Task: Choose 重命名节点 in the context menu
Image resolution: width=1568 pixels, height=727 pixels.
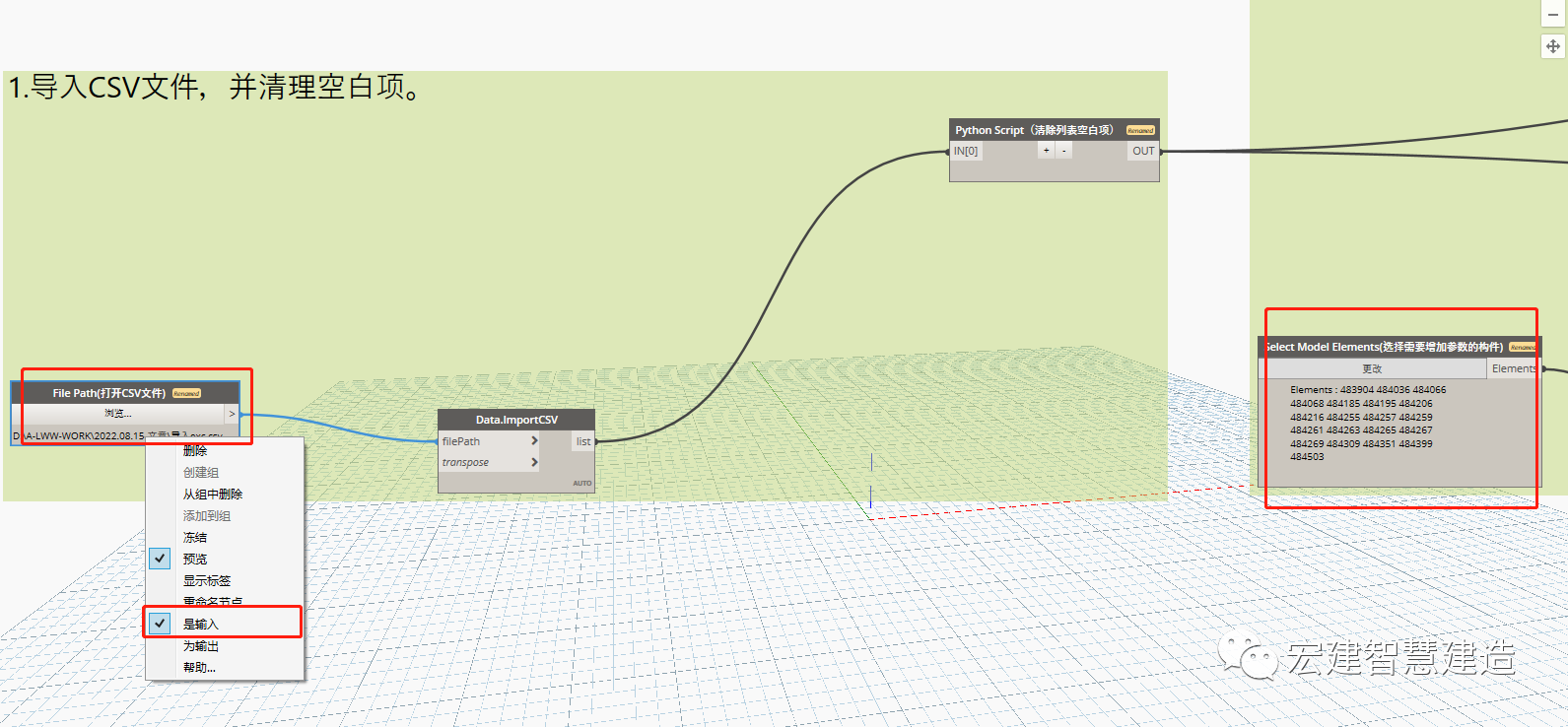Action: point(213,602)
